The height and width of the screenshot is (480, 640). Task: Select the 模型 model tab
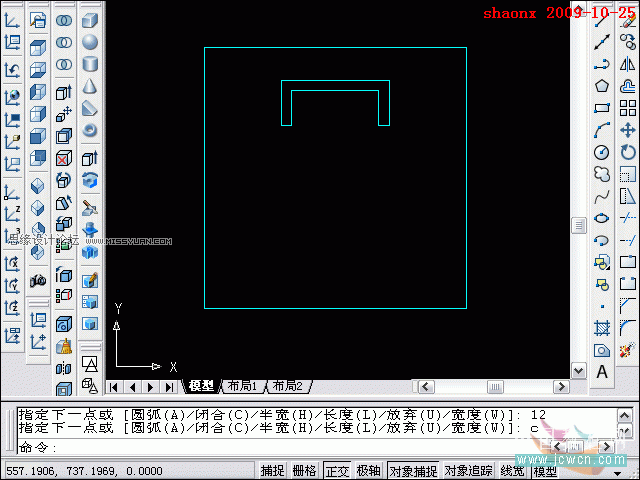(202, 386)
